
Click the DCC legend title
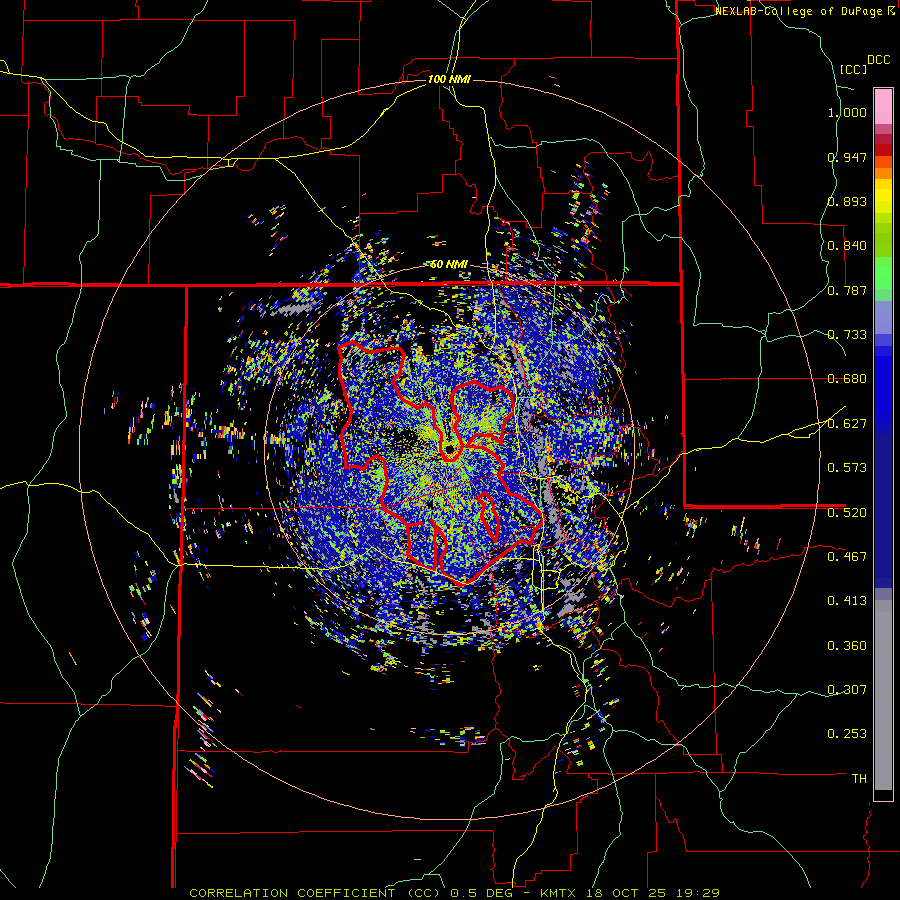878,60
